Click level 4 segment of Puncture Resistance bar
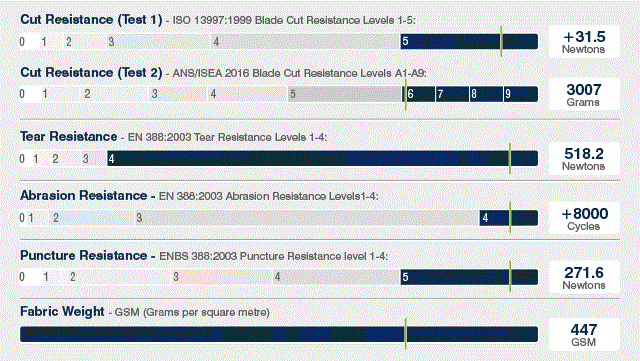 [x=336, y=277]
